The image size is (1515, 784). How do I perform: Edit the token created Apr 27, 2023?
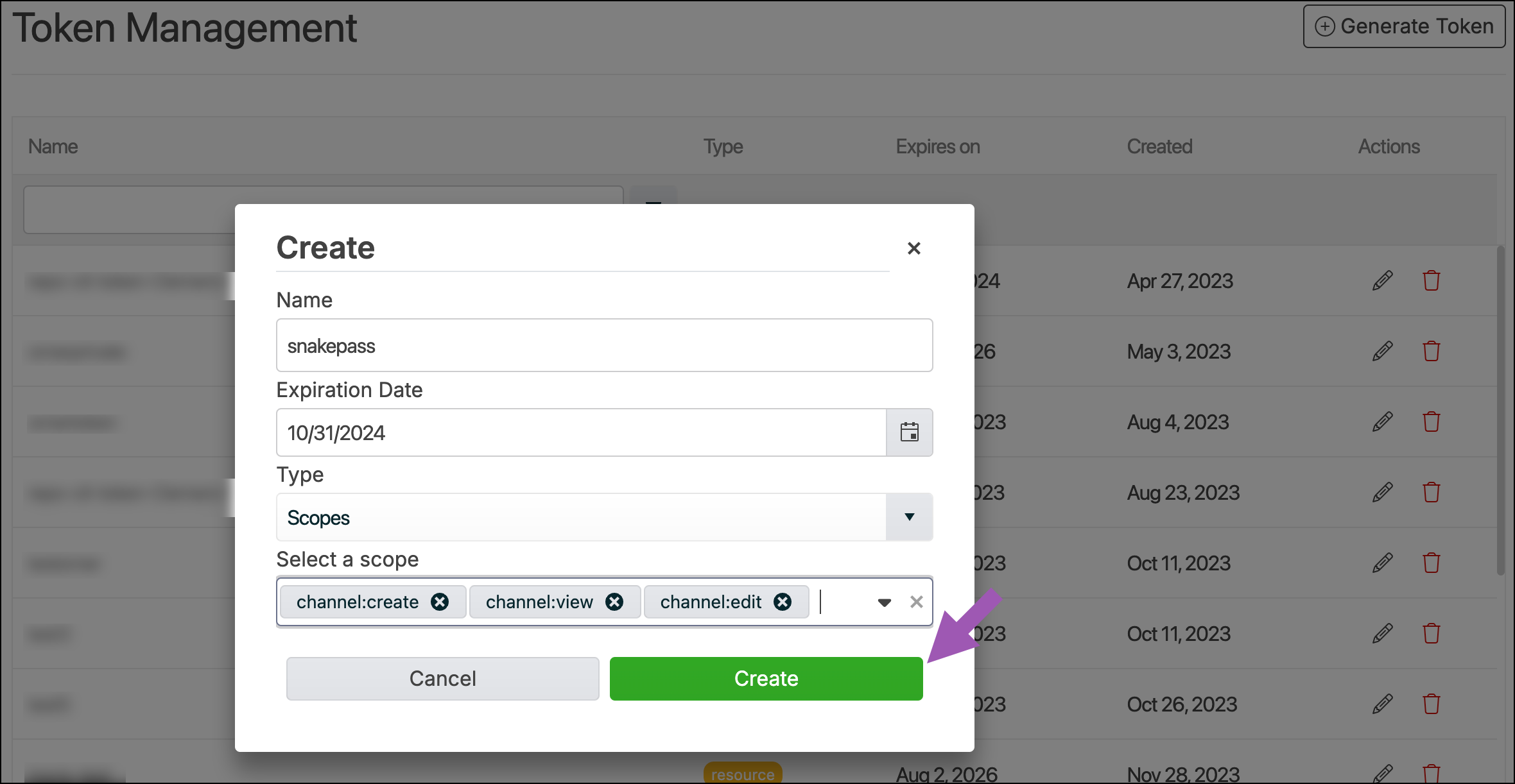(1382, 281)
